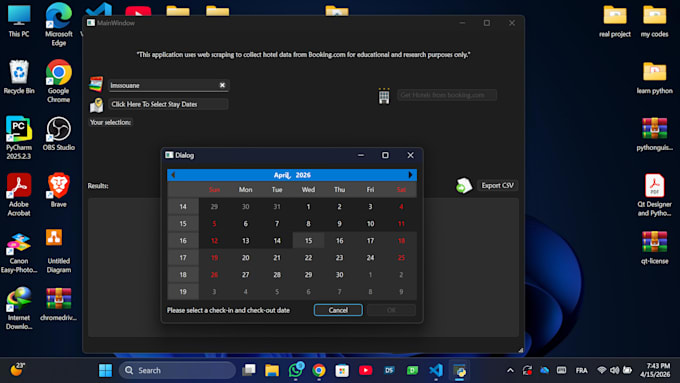This screenshot has width=680, height=383.
Task: Click the taskbar Search box
Action: [x=177, y=370]
